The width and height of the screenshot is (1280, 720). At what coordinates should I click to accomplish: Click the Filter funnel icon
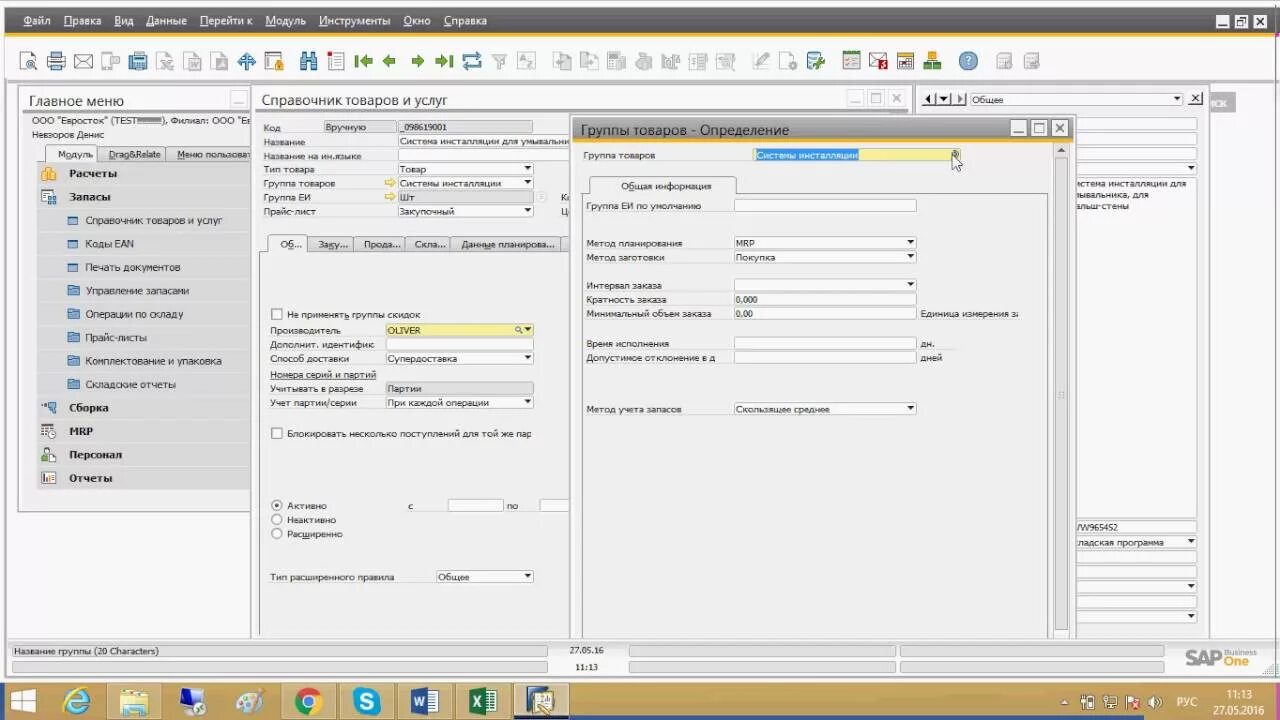click(x=499, y=61)
